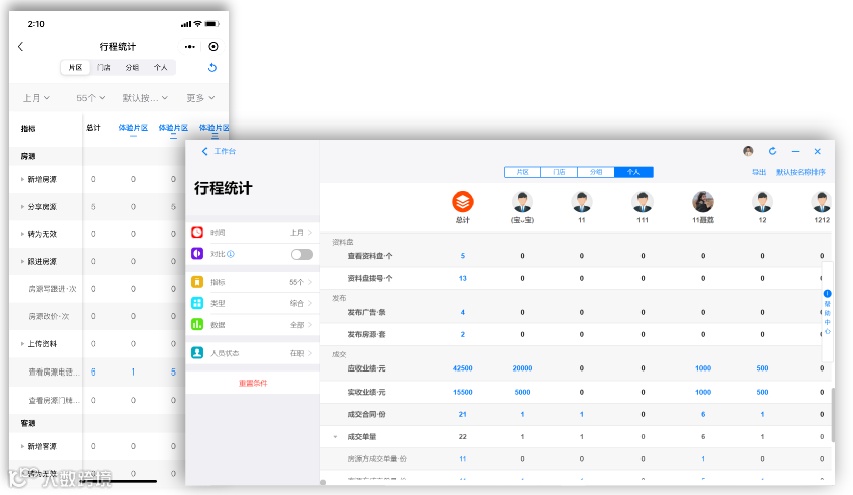The image size is (853, 495).
Task: Click the 默认按名称排序 sort link
Action: point(800,172)
